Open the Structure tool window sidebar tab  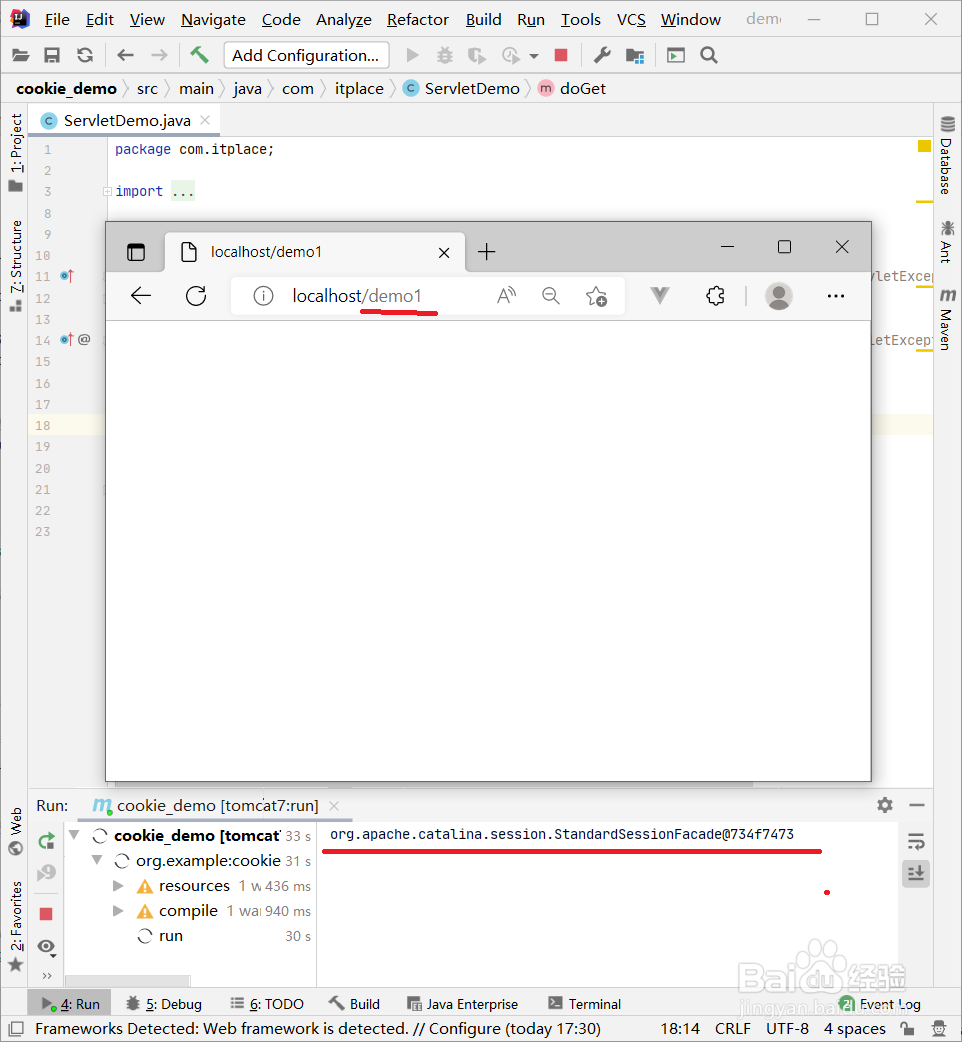point(16,266)
